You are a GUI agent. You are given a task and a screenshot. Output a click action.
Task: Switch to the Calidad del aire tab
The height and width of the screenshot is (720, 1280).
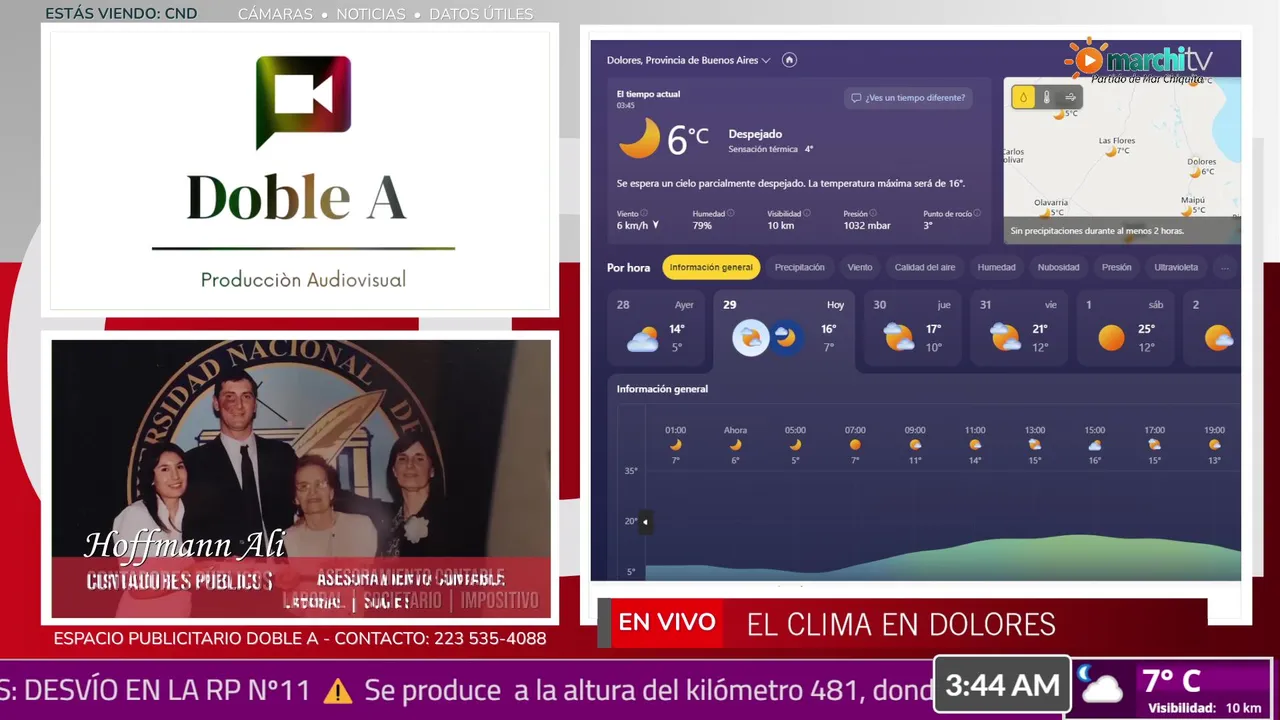(x=925, y=267)
